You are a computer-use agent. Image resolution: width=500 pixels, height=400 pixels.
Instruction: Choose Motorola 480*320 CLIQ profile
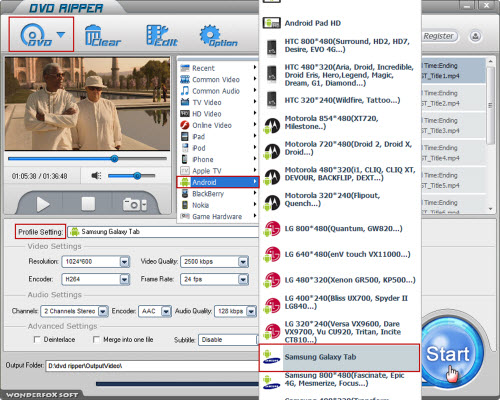pos(339,174)
